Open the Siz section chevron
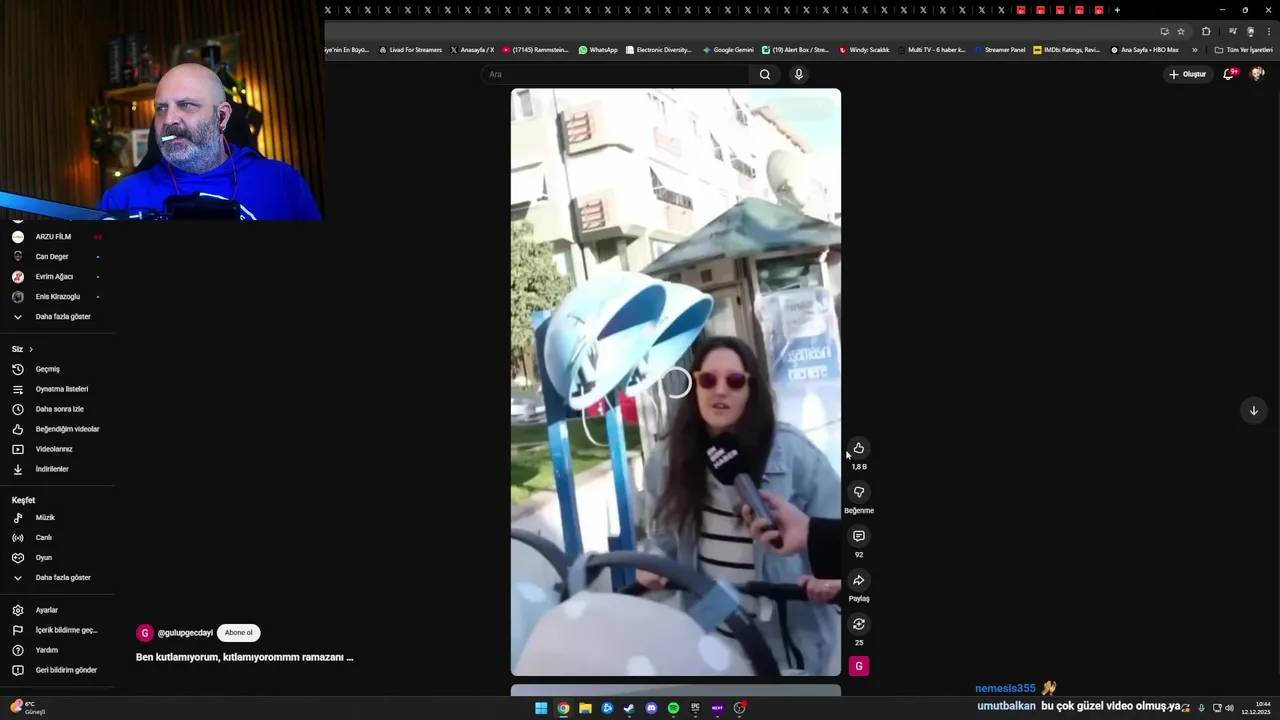The height and width of the screenshot is (720, 1280). [31, 349]
